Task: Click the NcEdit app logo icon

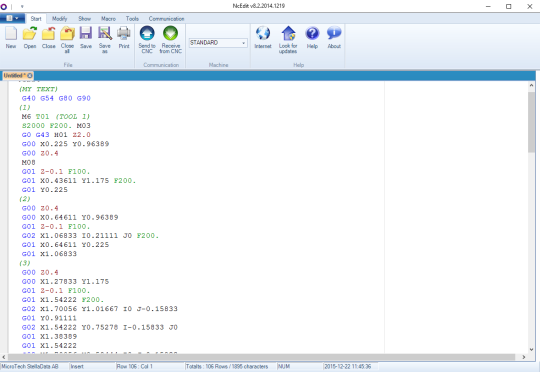Action: point(4,6)
